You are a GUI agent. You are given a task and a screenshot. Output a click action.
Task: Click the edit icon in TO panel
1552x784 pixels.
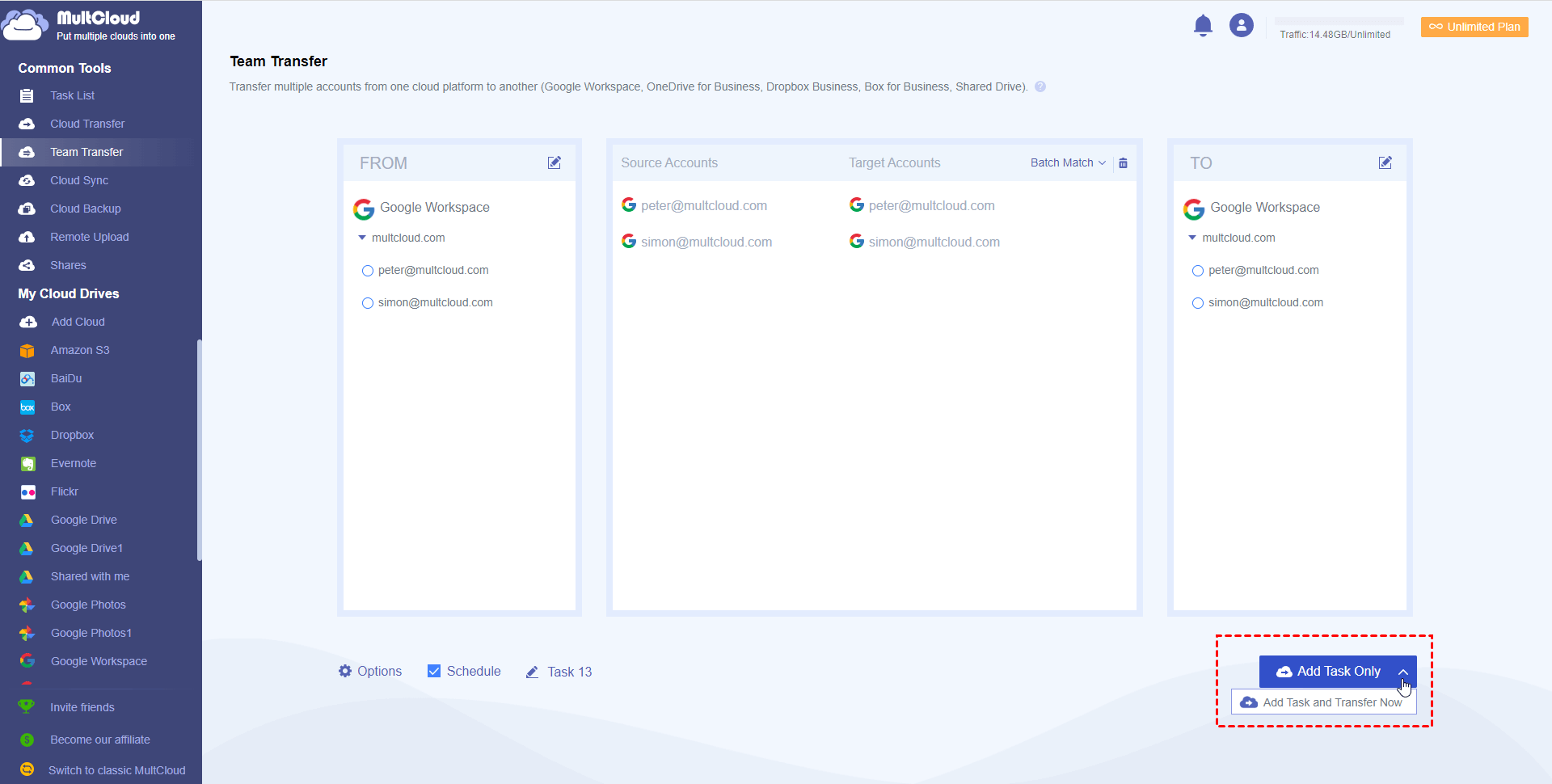point(1385,162)
